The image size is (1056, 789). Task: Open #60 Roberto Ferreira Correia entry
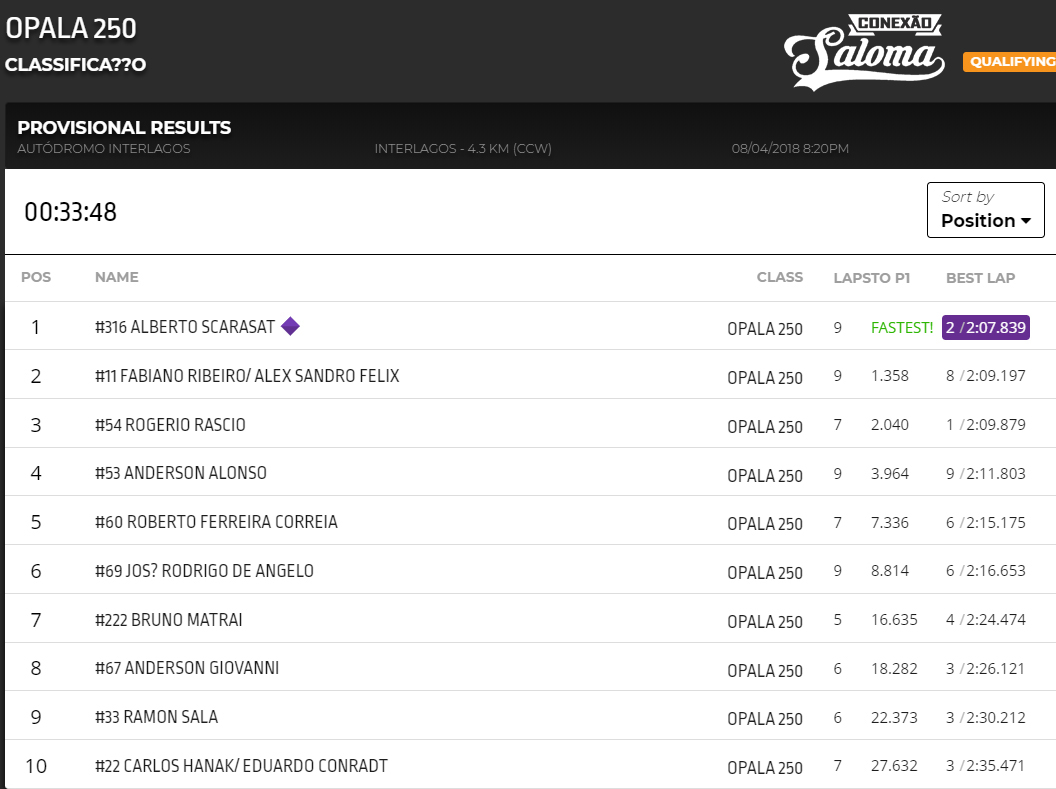(x=216, y=522)
